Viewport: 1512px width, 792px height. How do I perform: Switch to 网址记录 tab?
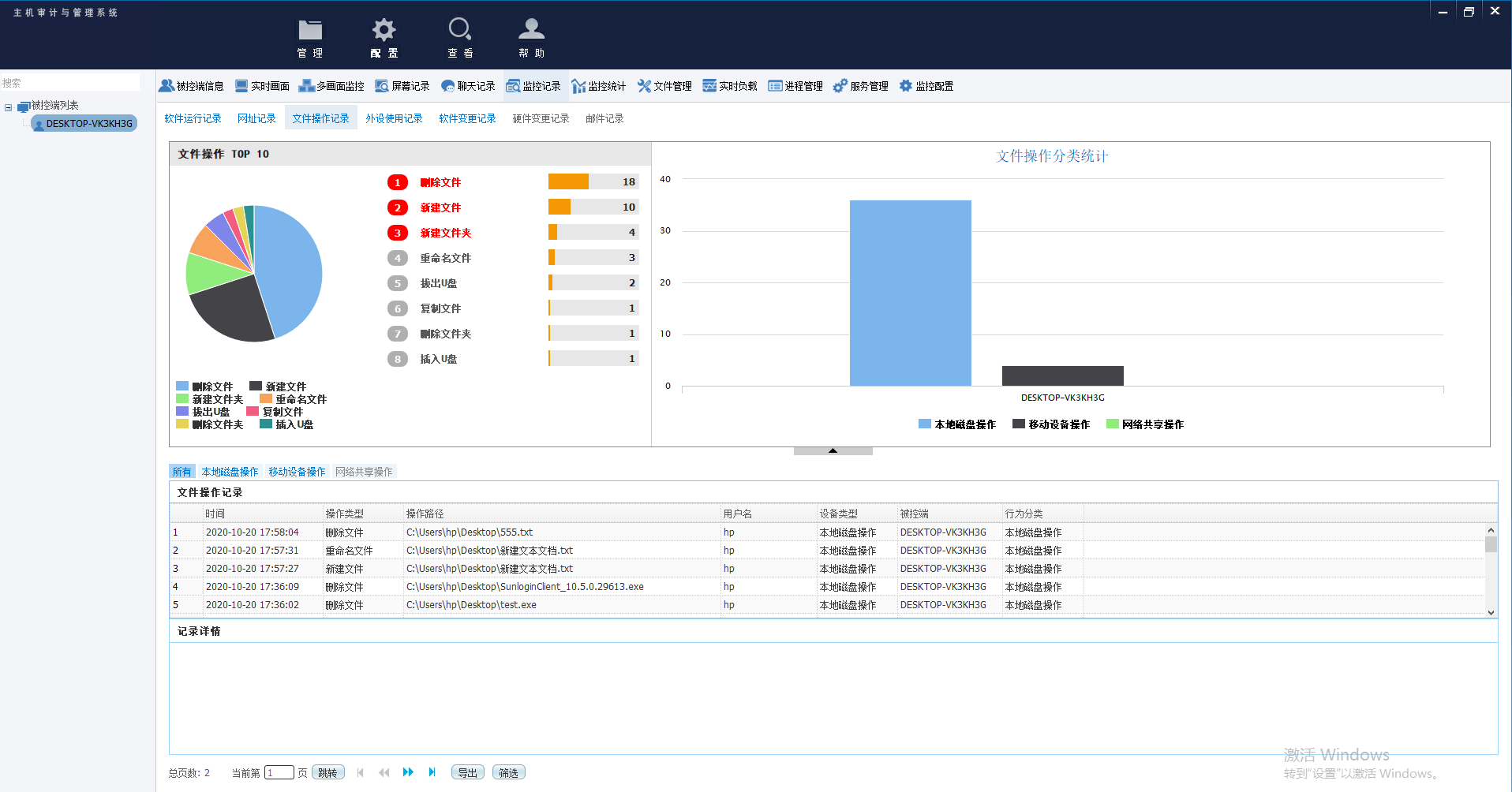click(256, 118)
